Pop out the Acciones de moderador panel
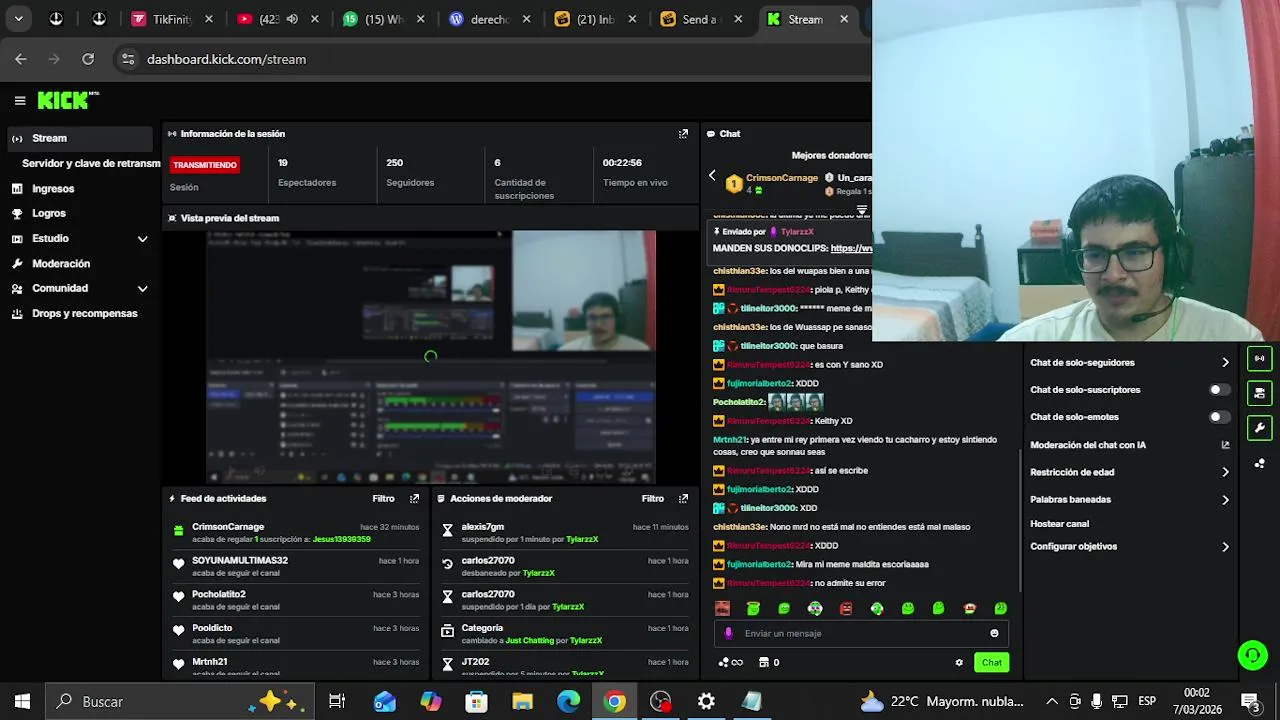Image resolution: width=1280 pixels, height=720 pixels. (683, 498)
